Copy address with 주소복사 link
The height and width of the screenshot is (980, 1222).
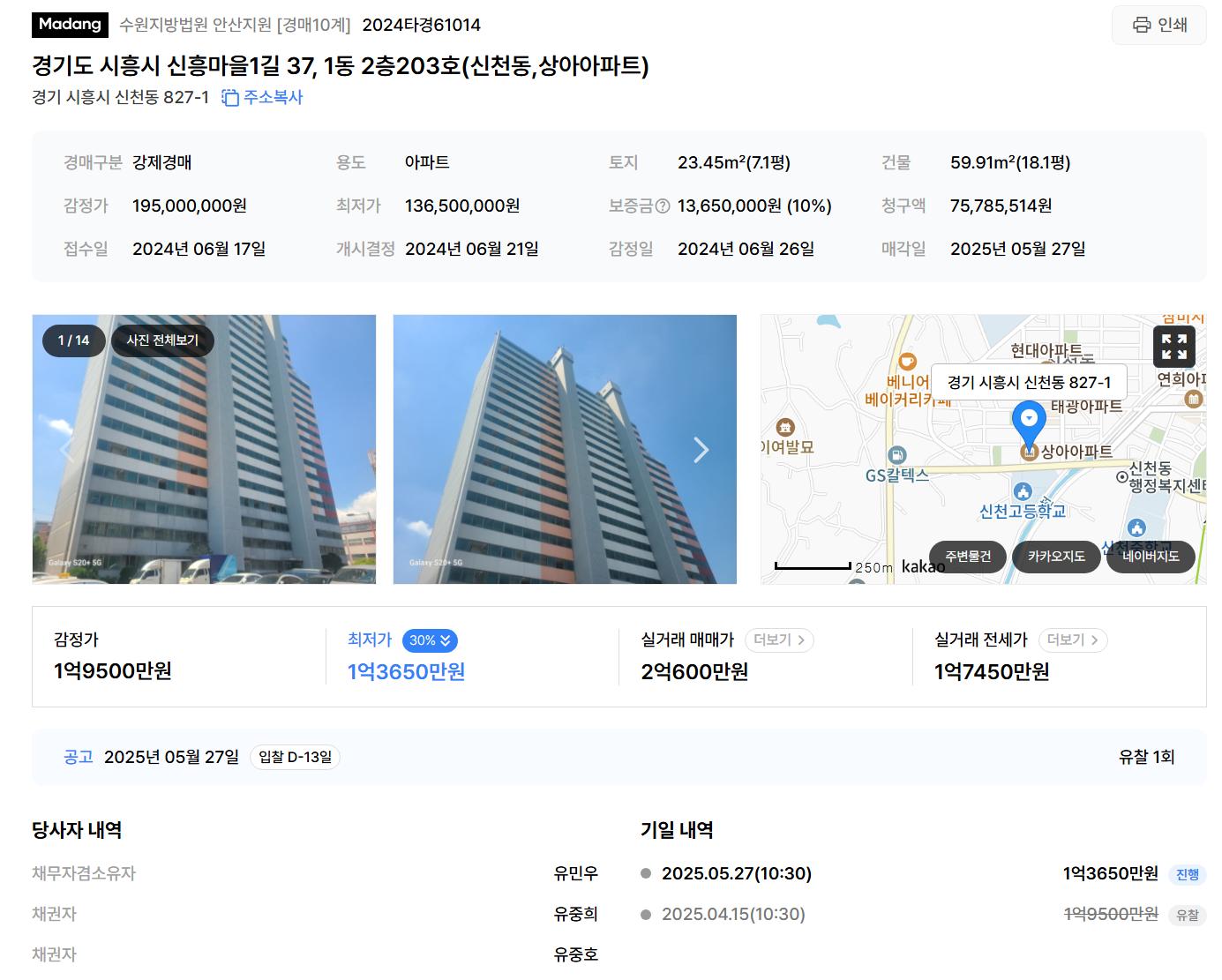click(x=262, y=97)
